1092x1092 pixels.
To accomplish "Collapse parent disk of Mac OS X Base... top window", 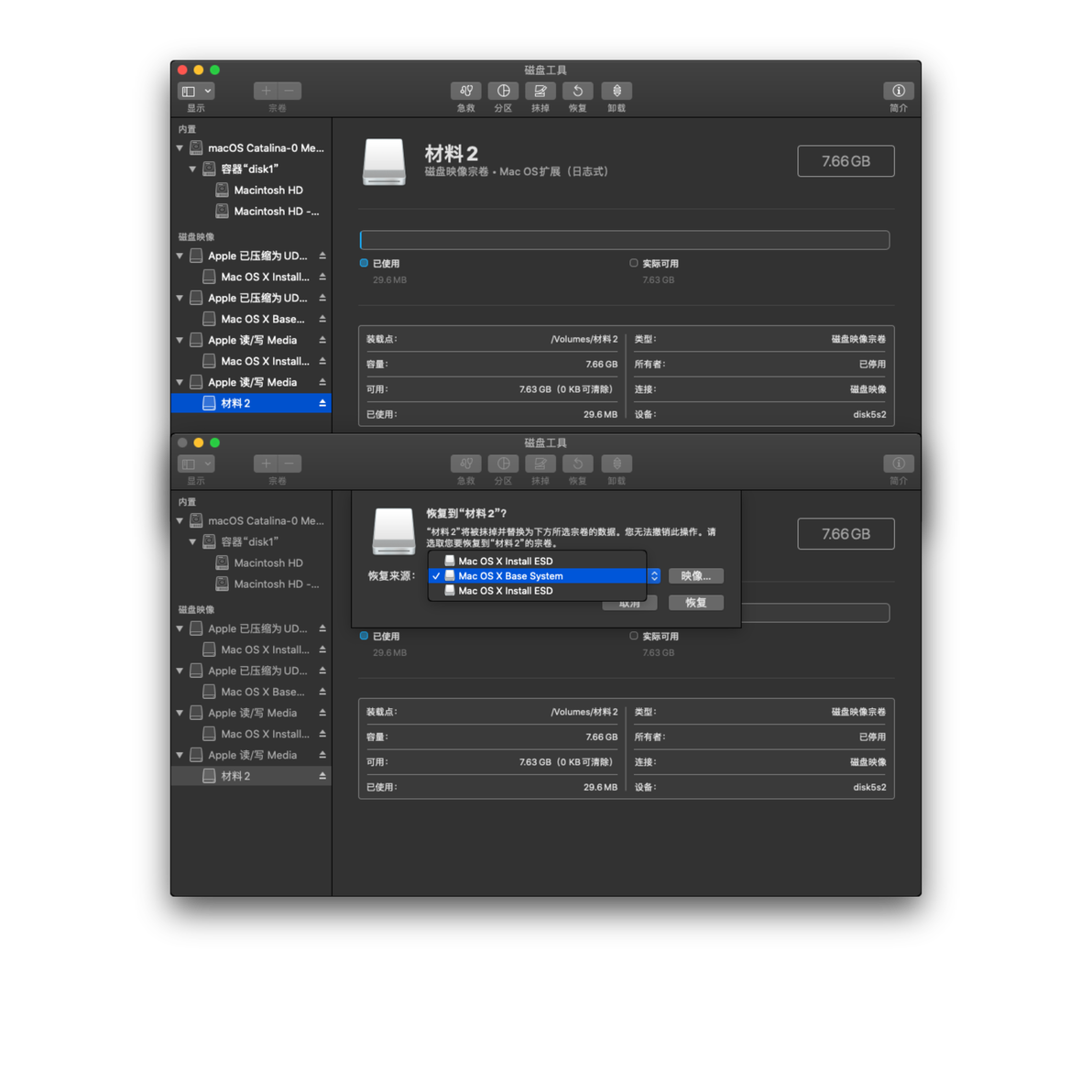I will pos(180,298).
